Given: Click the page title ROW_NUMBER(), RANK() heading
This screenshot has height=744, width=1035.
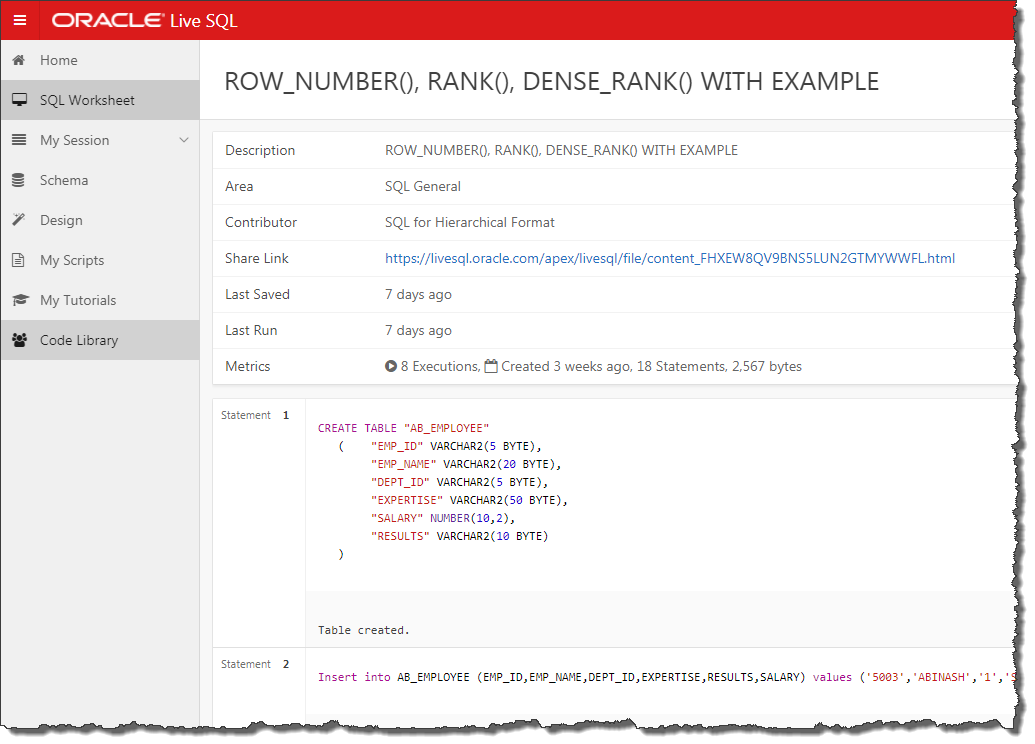Looking at the screenshot, I should [551, 82].
